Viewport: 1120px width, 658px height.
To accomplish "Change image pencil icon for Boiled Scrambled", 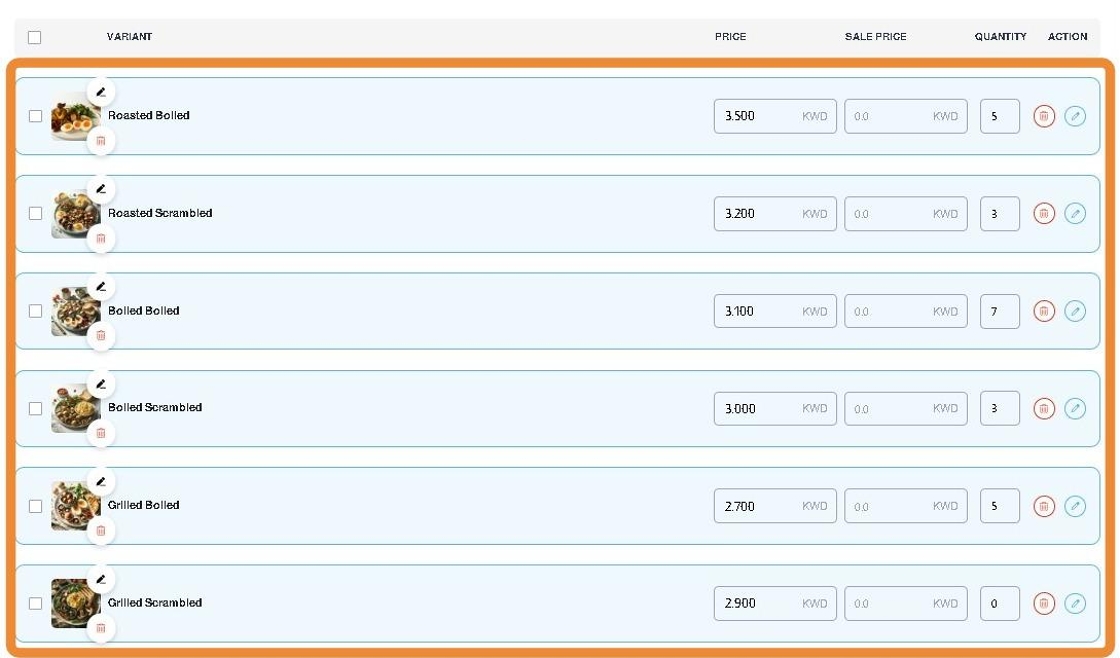I will coord(101,384).
